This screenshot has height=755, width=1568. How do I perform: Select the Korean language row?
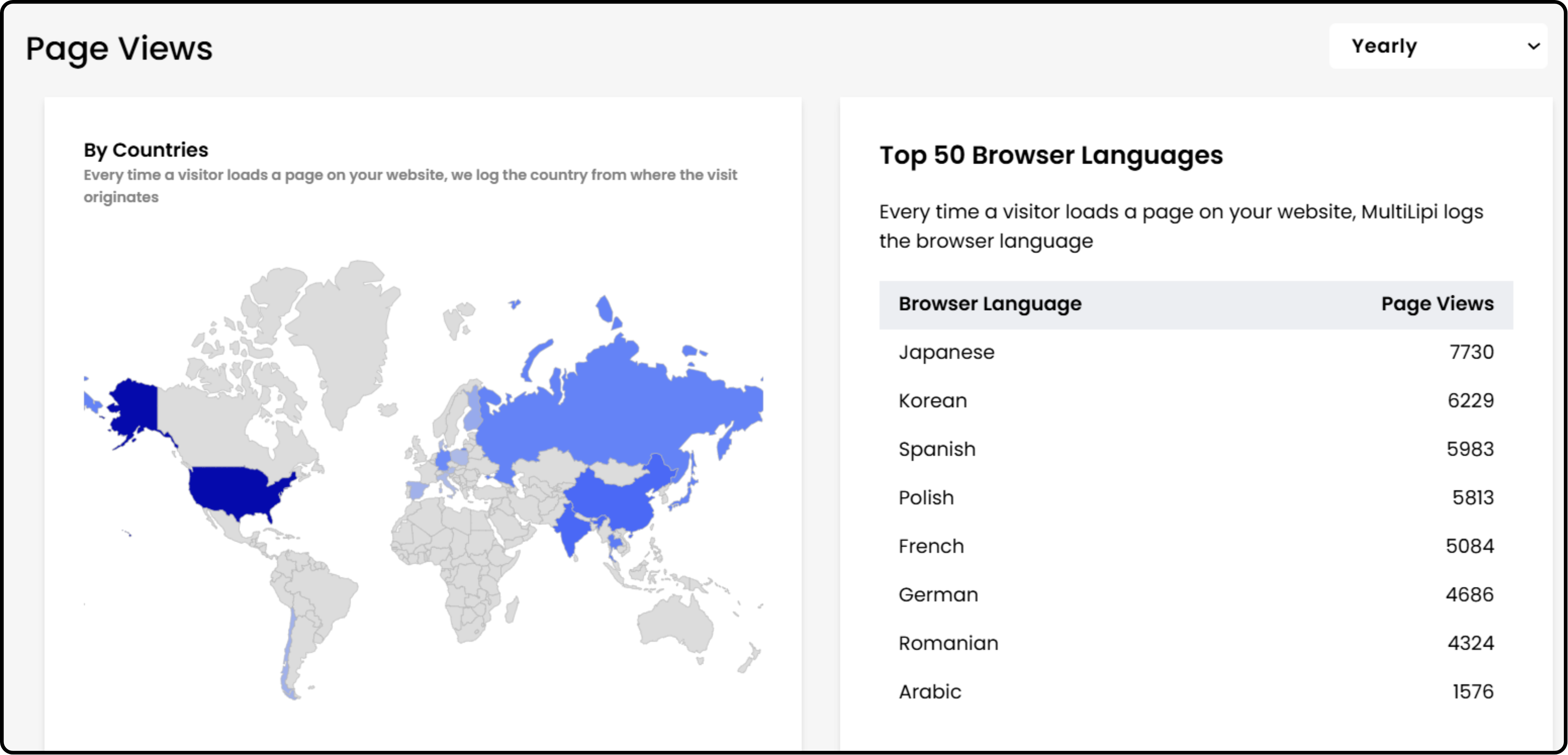pyautogui.click(x=1196, y=401)
